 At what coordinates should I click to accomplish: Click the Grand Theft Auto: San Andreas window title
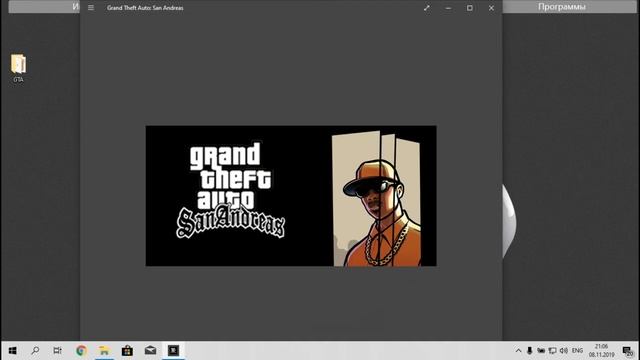click(x=145, y=8)
